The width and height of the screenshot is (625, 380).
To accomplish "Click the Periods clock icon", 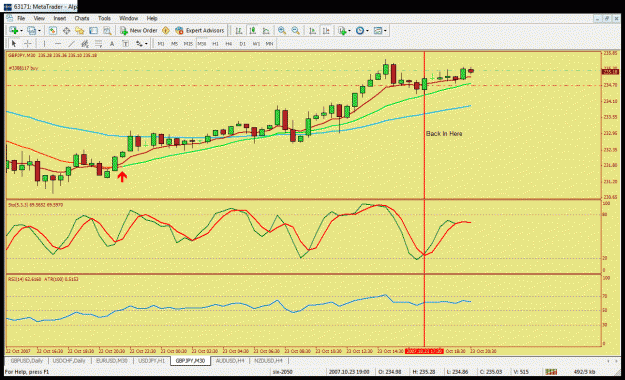I will click(x=360, y=31).
